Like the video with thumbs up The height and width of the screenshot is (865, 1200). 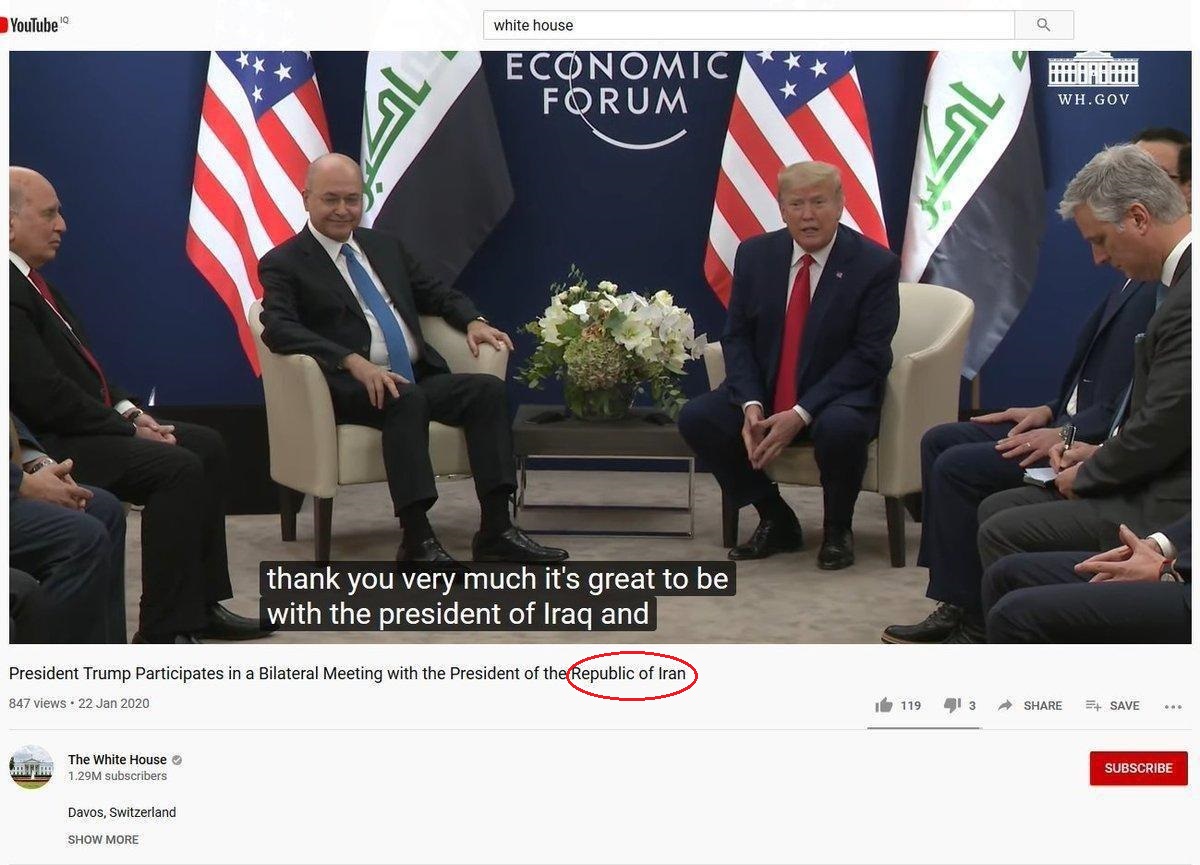click(x=884, y=705)
